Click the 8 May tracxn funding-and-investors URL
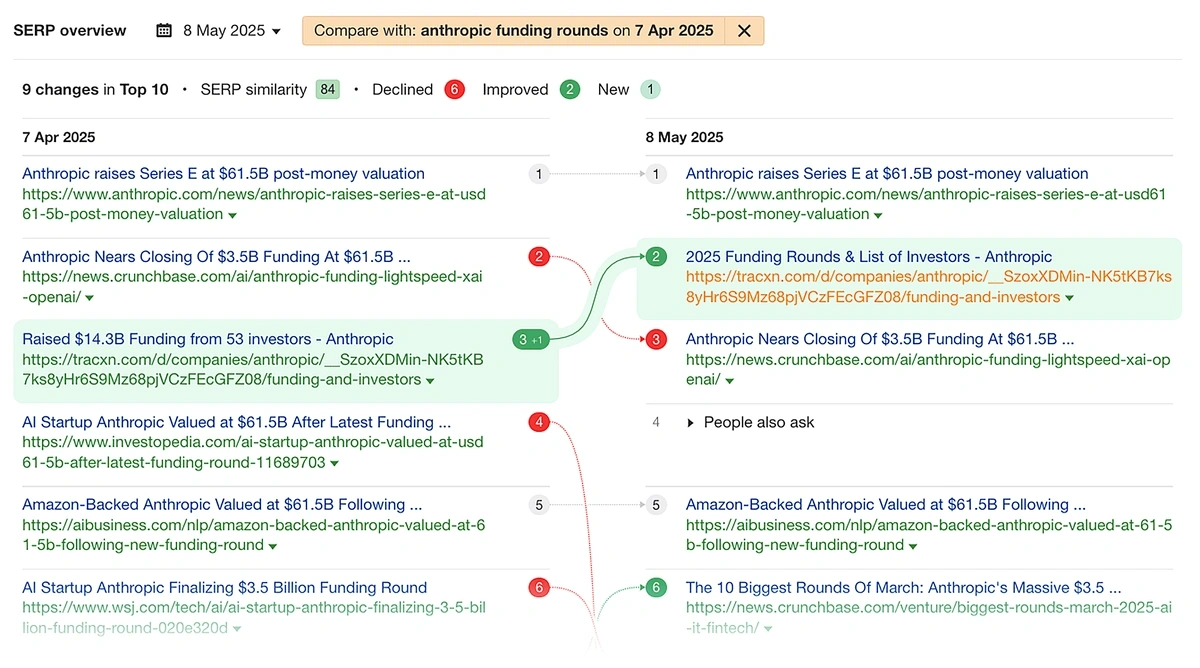The height and width of the screenshot is (668, 1200). click(x=928, y=287)
